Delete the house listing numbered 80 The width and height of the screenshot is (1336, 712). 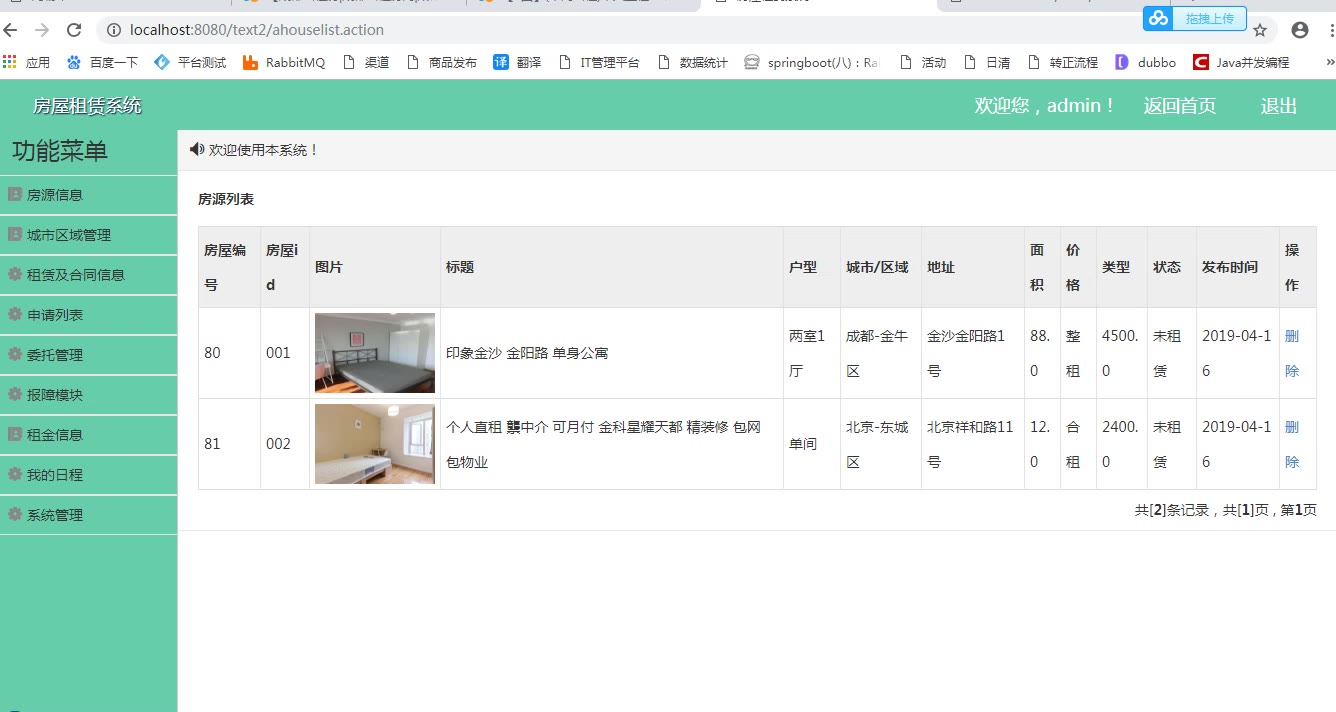coord(1292,353)
